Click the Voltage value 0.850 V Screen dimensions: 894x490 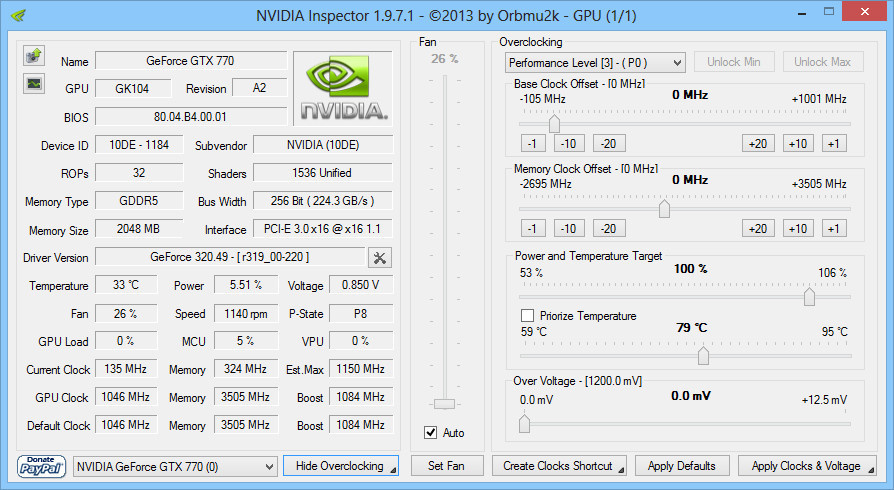[x=361, y=285]
